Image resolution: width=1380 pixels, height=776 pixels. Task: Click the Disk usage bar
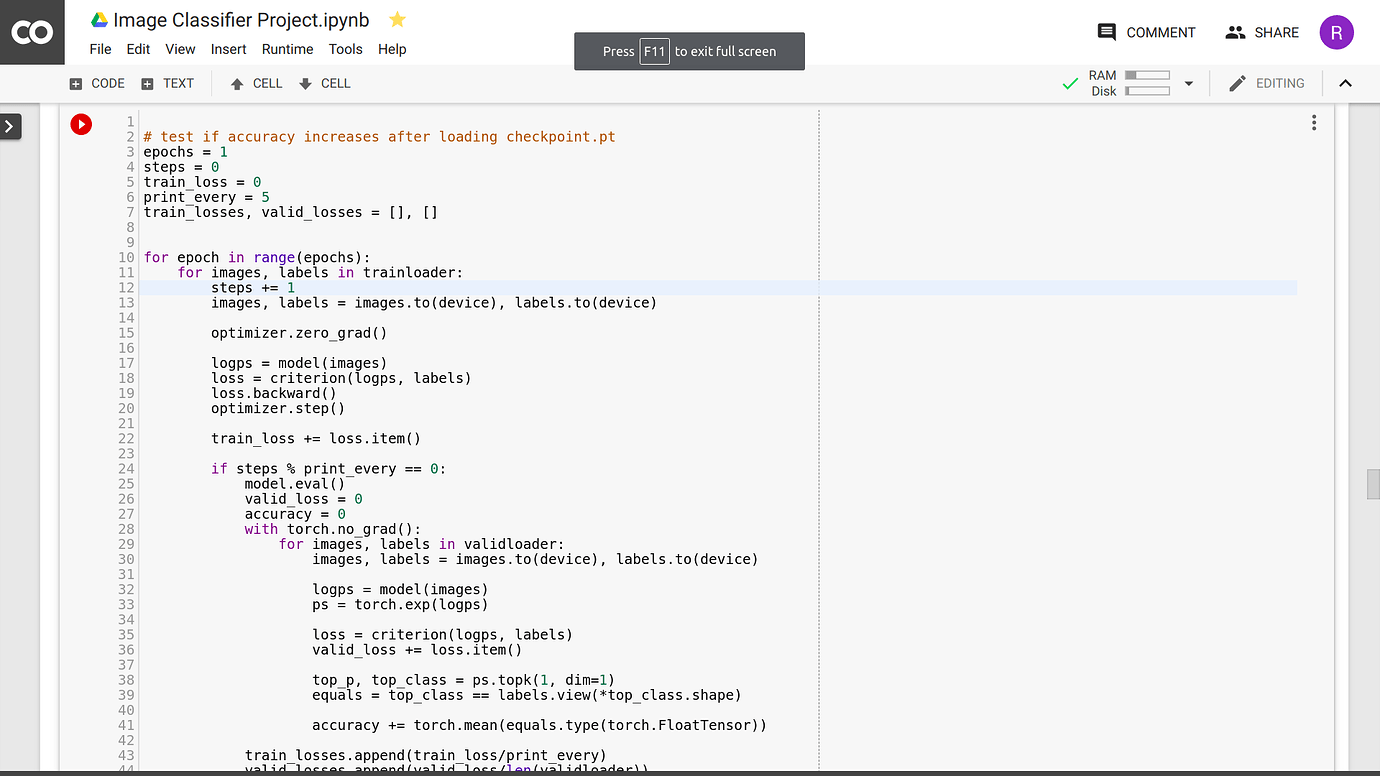click(1147, 91)
